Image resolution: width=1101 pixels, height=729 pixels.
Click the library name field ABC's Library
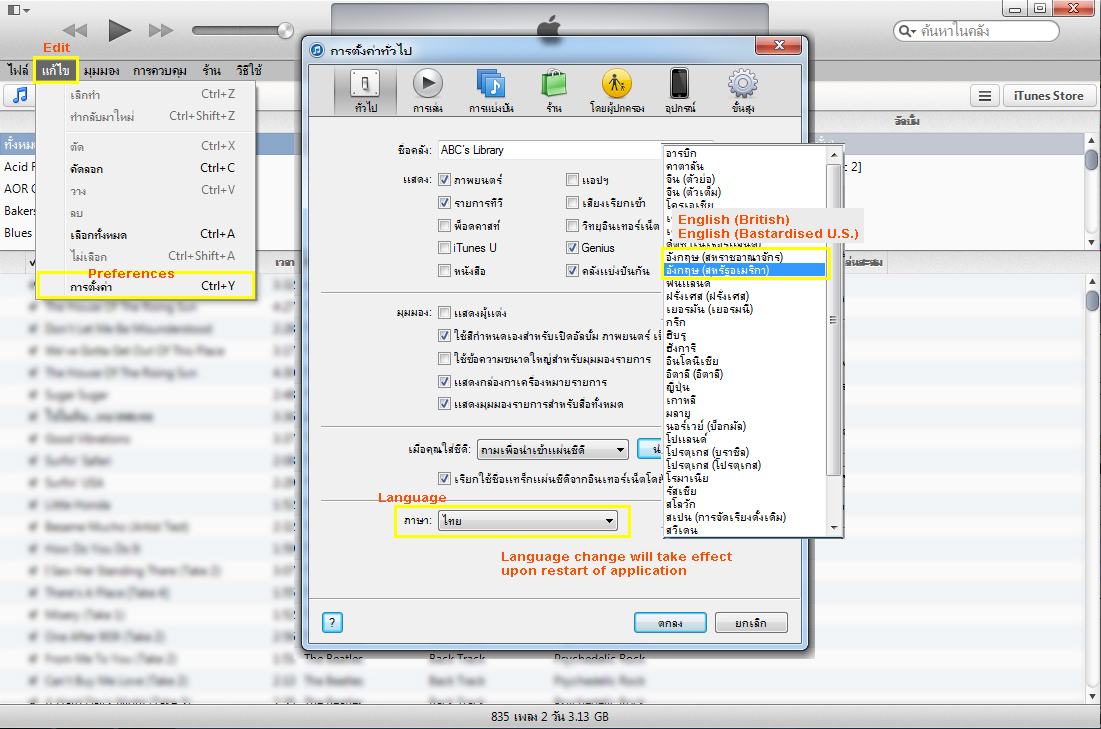(550, 150)
